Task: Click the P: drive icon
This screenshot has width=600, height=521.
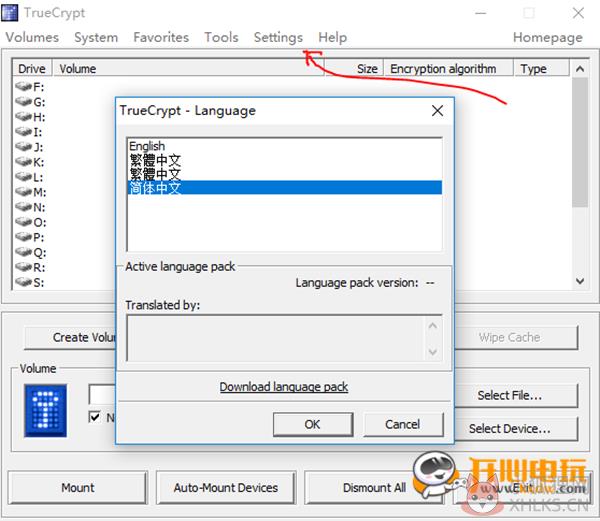Action: (x=24, y=237)
